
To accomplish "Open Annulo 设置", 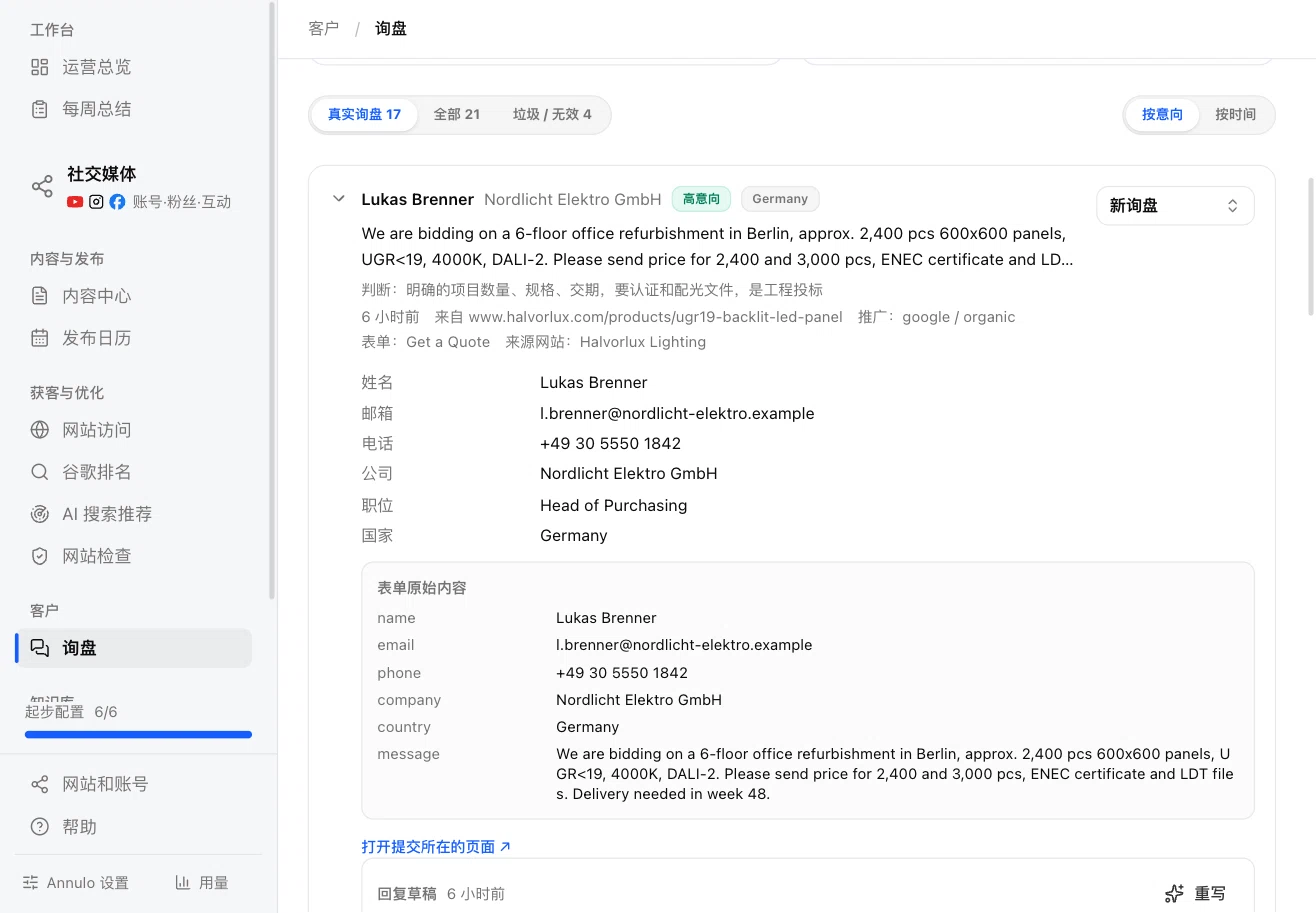I will [x=76, y=883].
